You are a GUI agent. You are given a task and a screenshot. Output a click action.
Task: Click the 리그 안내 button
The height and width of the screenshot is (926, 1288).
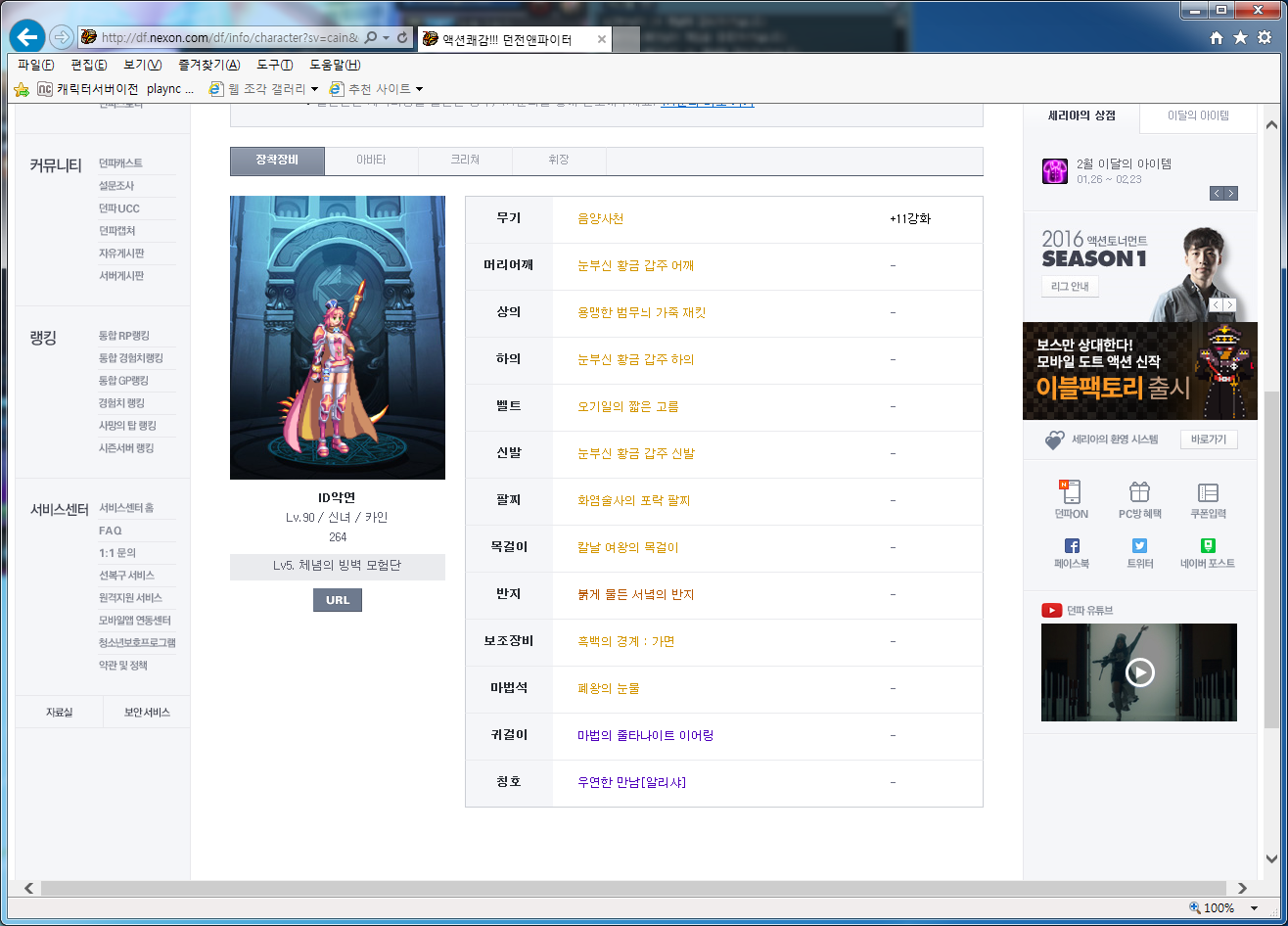pyautogui.click(x=1070, y=287)
